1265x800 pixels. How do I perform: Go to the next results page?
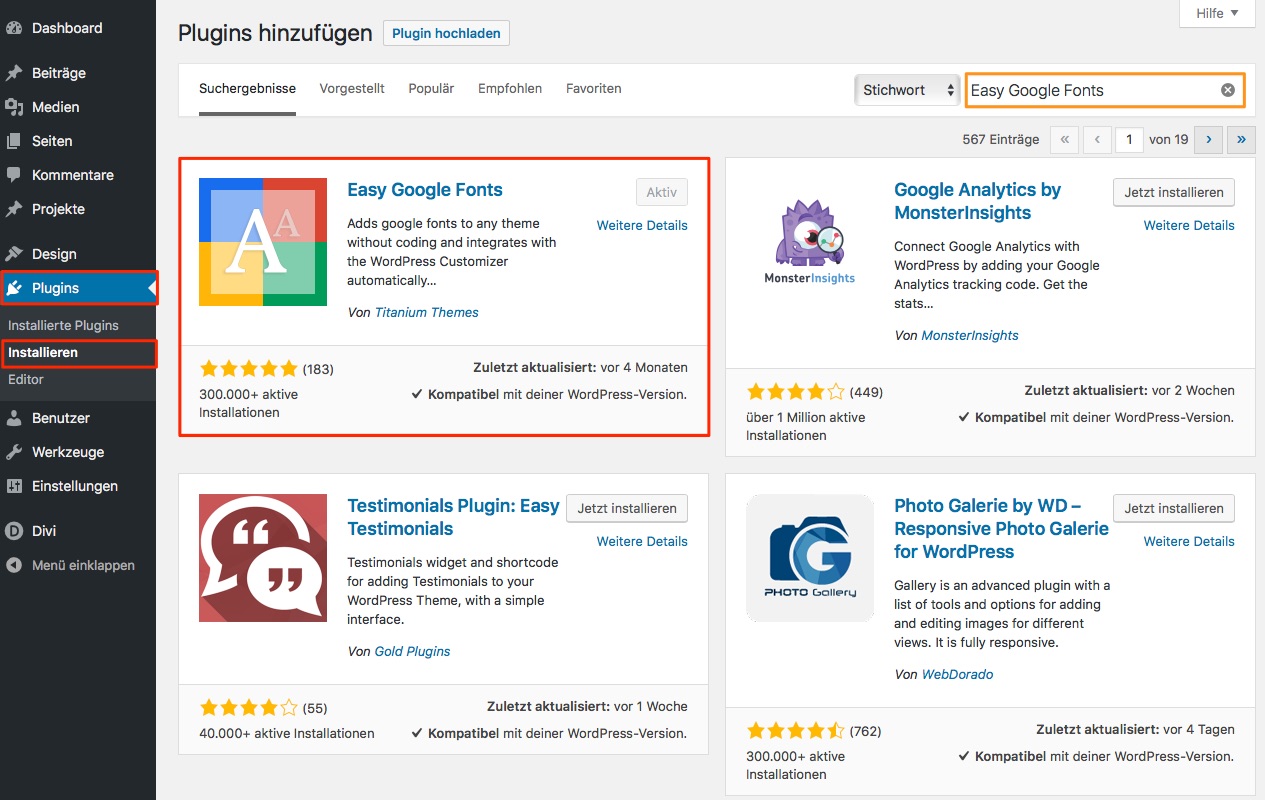[x=1209, y=140]
